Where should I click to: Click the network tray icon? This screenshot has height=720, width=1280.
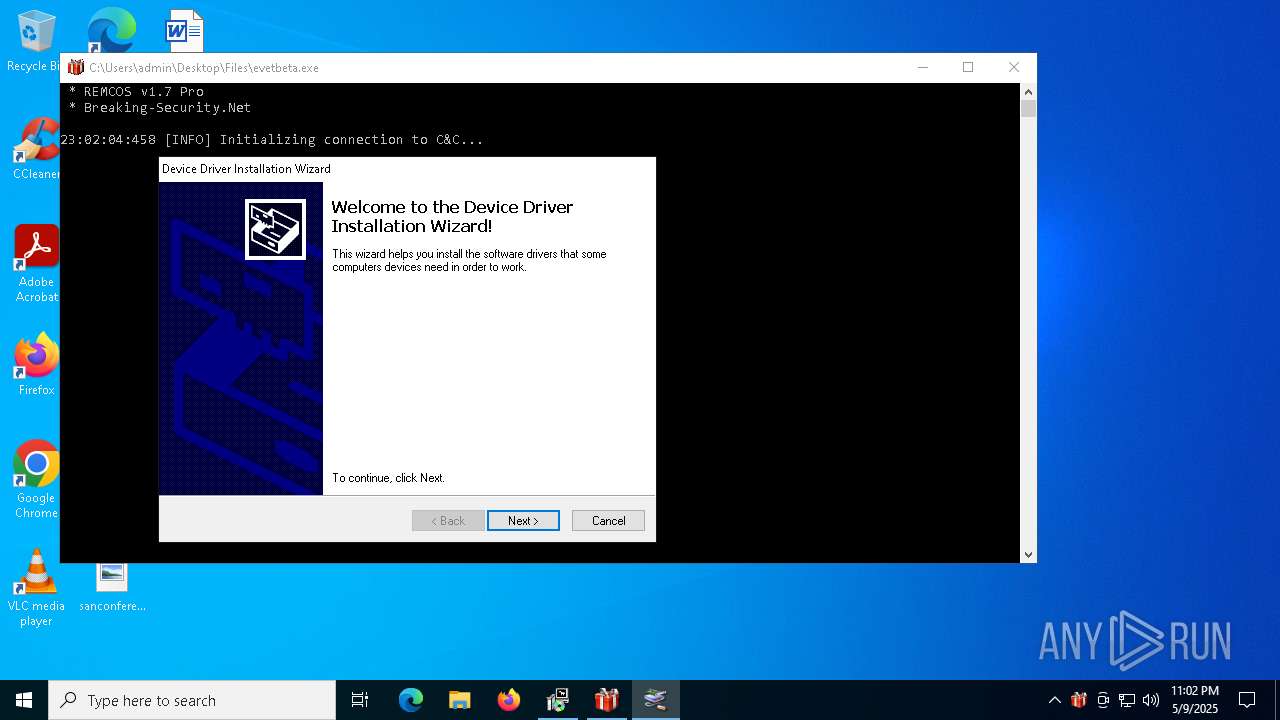pos(1127,700)
